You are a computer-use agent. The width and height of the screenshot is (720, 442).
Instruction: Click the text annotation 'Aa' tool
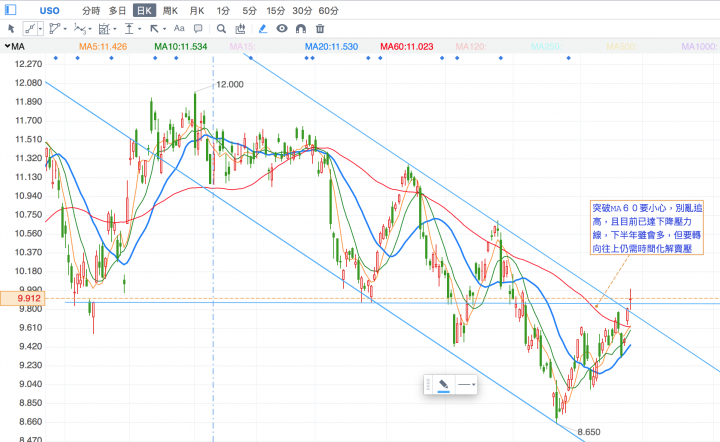pyautogui.click(x=179, y=29)
